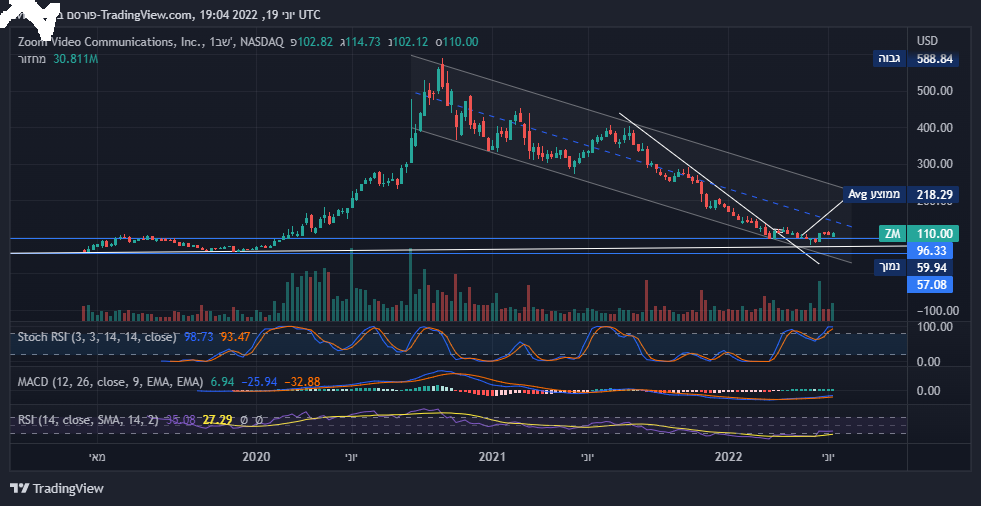
Task: Click the MACD histogram value 6.94
Action: 221,381
